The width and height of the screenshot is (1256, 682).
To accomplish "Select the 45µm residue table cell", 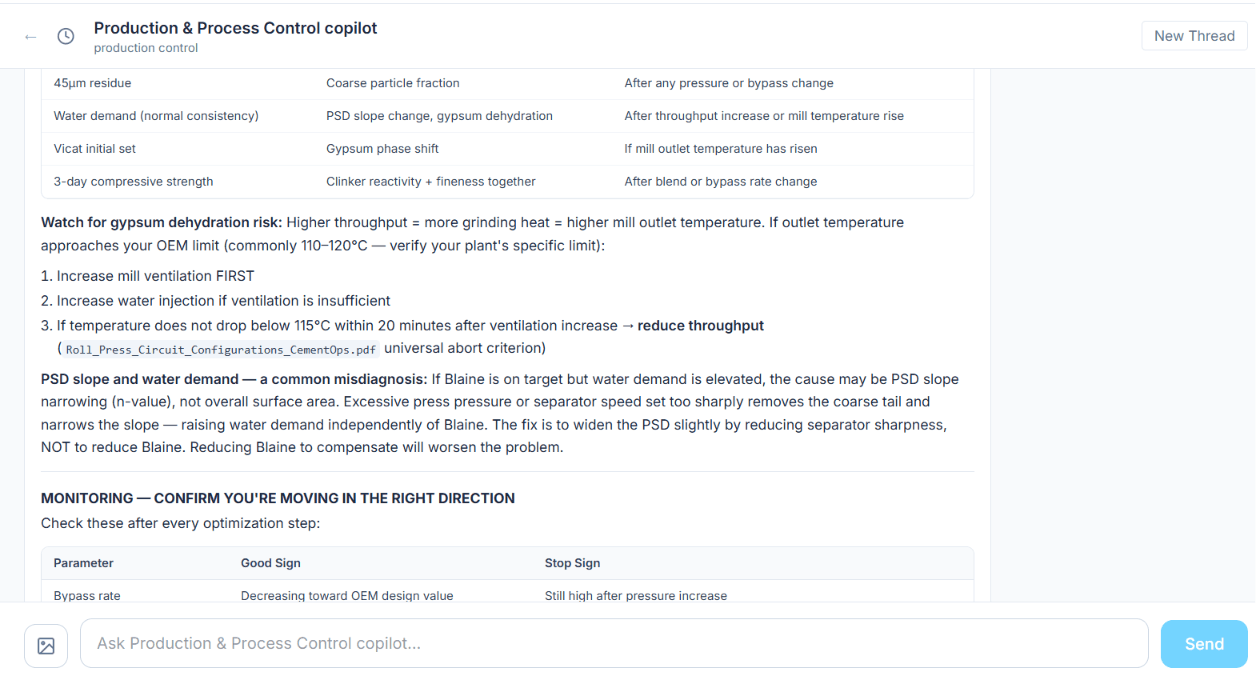I will 92,83.
